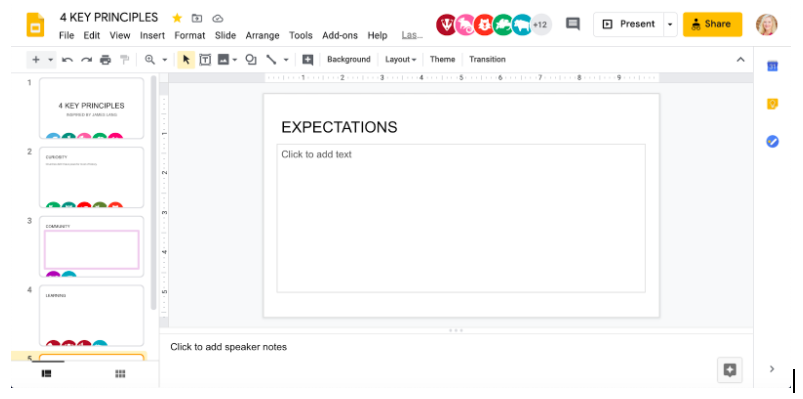The image size is (803, 399).
Task: Click the teal collaborator avatar
Action: [x=522, y=25]
